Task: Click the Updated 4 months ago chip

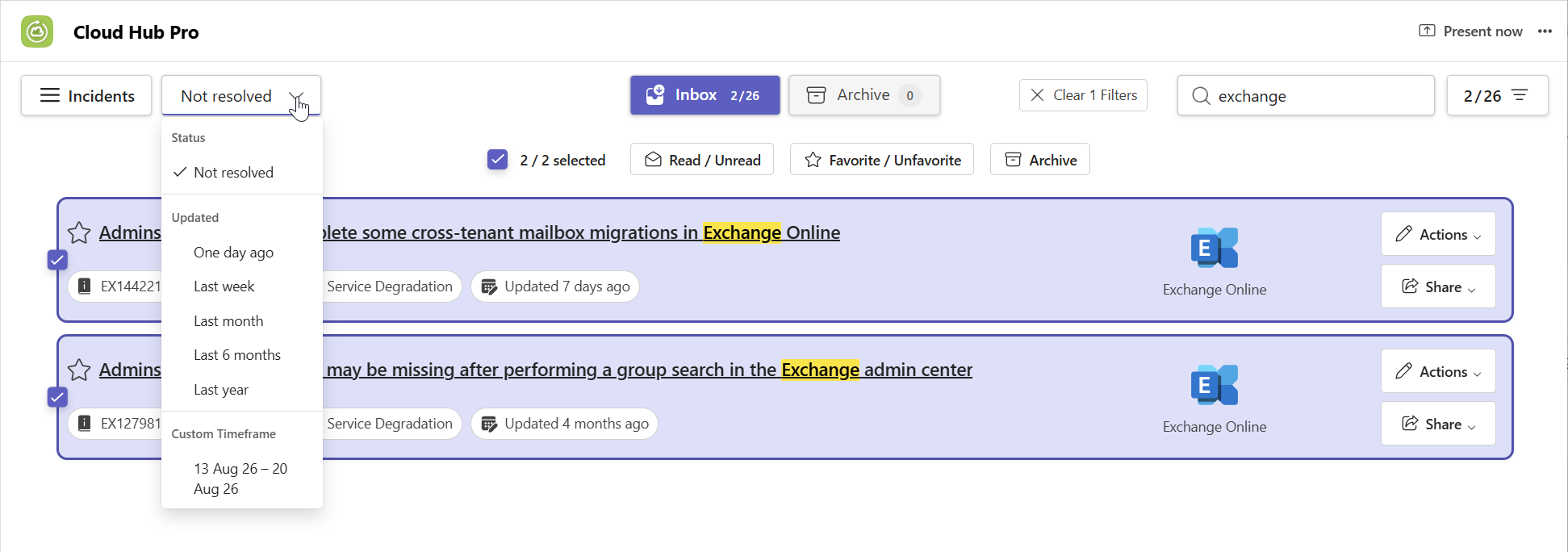Action: [x=564, y=424]
